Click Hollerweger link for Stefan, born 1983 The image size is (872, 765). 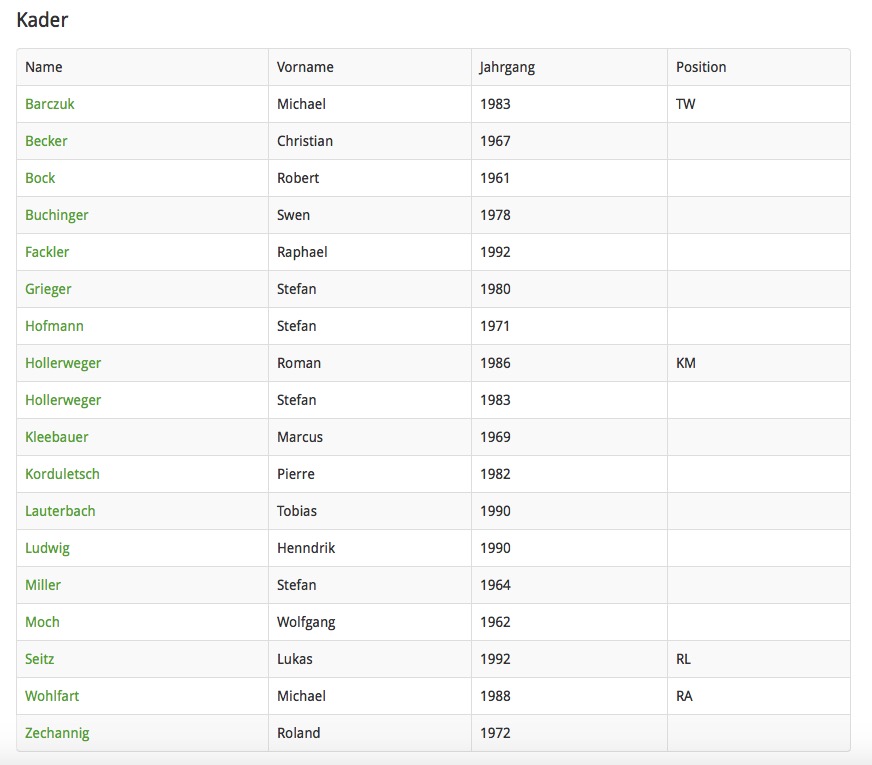click(x=63, y=400)
